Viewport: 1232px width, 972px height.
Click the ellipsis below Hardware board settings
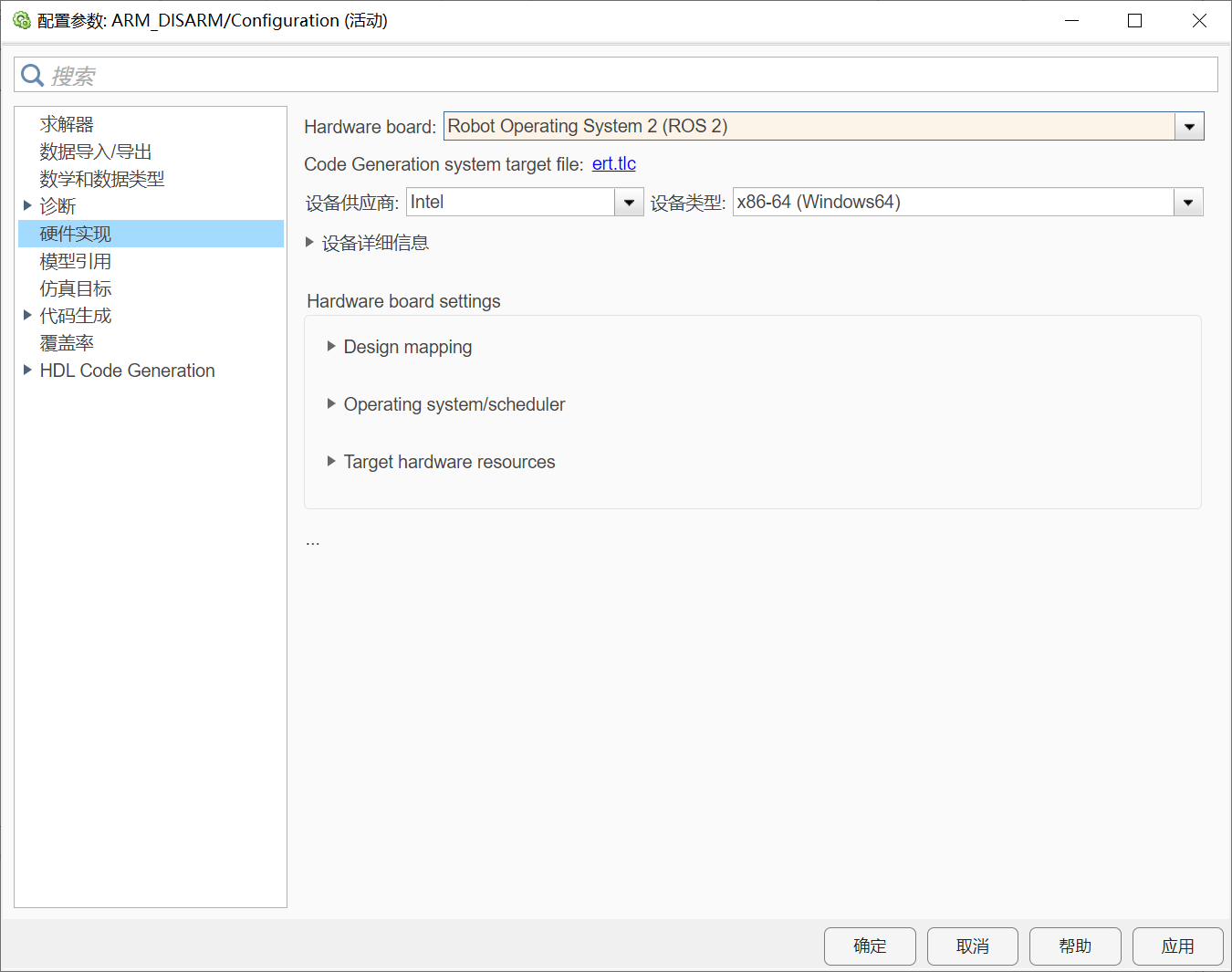pyautogui.click(x=313, y=542)
